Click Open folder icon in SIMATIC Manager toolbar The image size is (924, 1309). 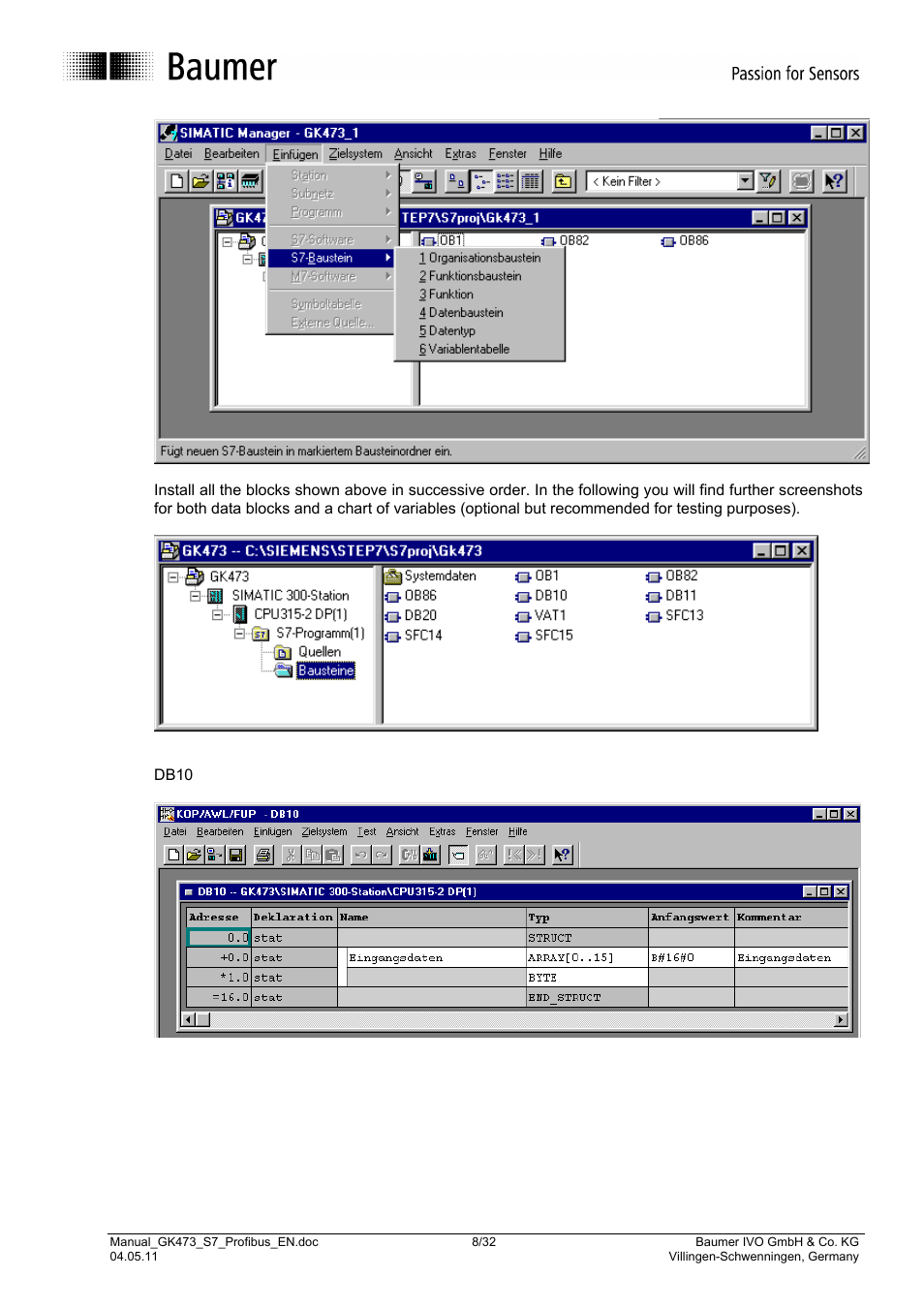(200, 181)
